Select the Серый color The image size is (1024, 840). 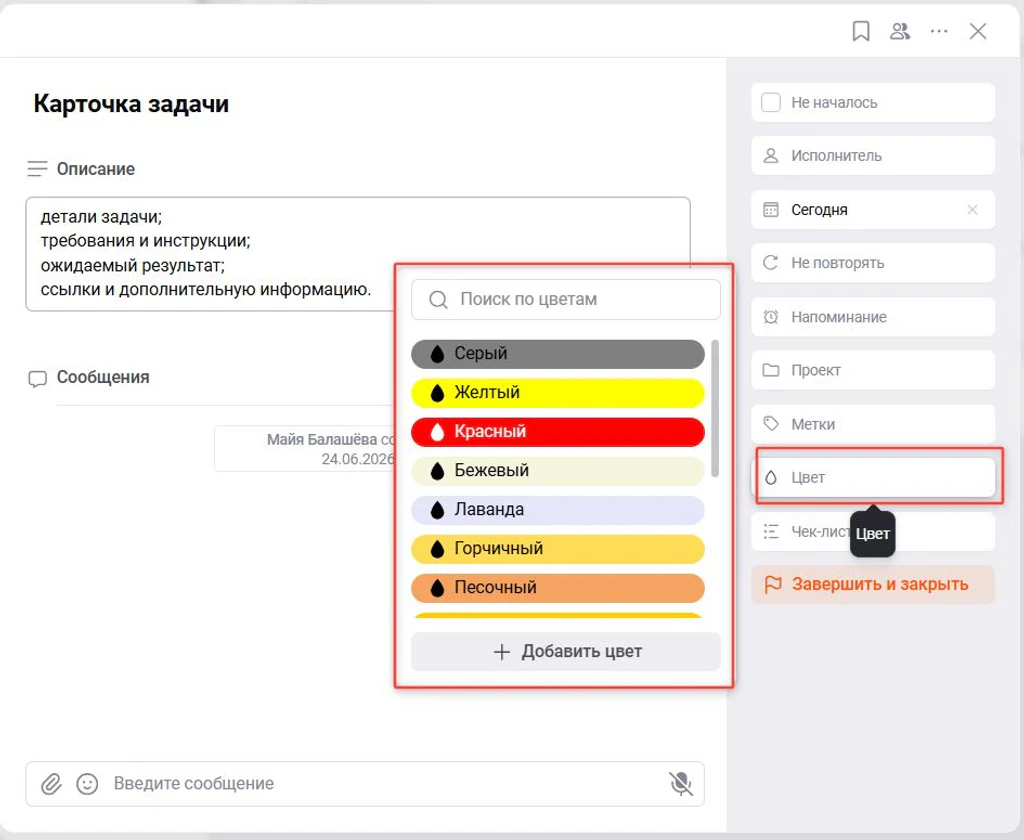click(558, 354)
